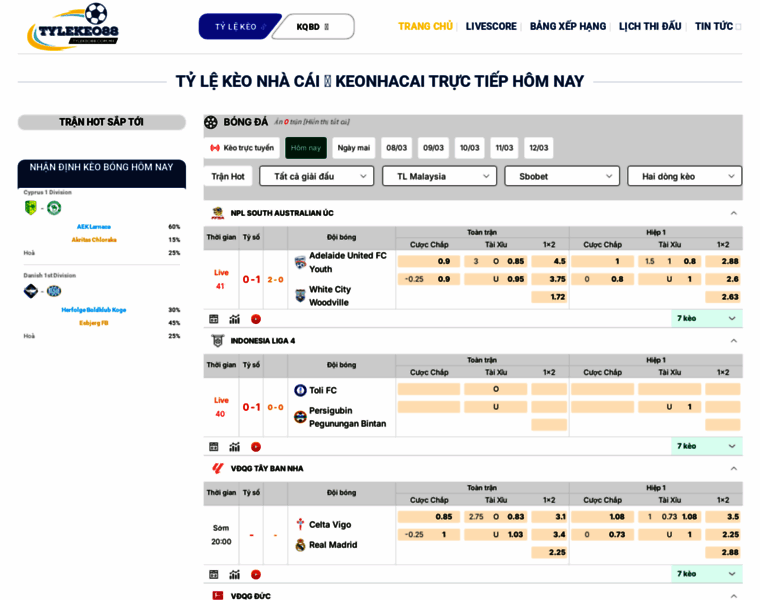
Task: Click La Liga logo beside VĐQG Tây Ban Nha
Action: coord(218,468)
